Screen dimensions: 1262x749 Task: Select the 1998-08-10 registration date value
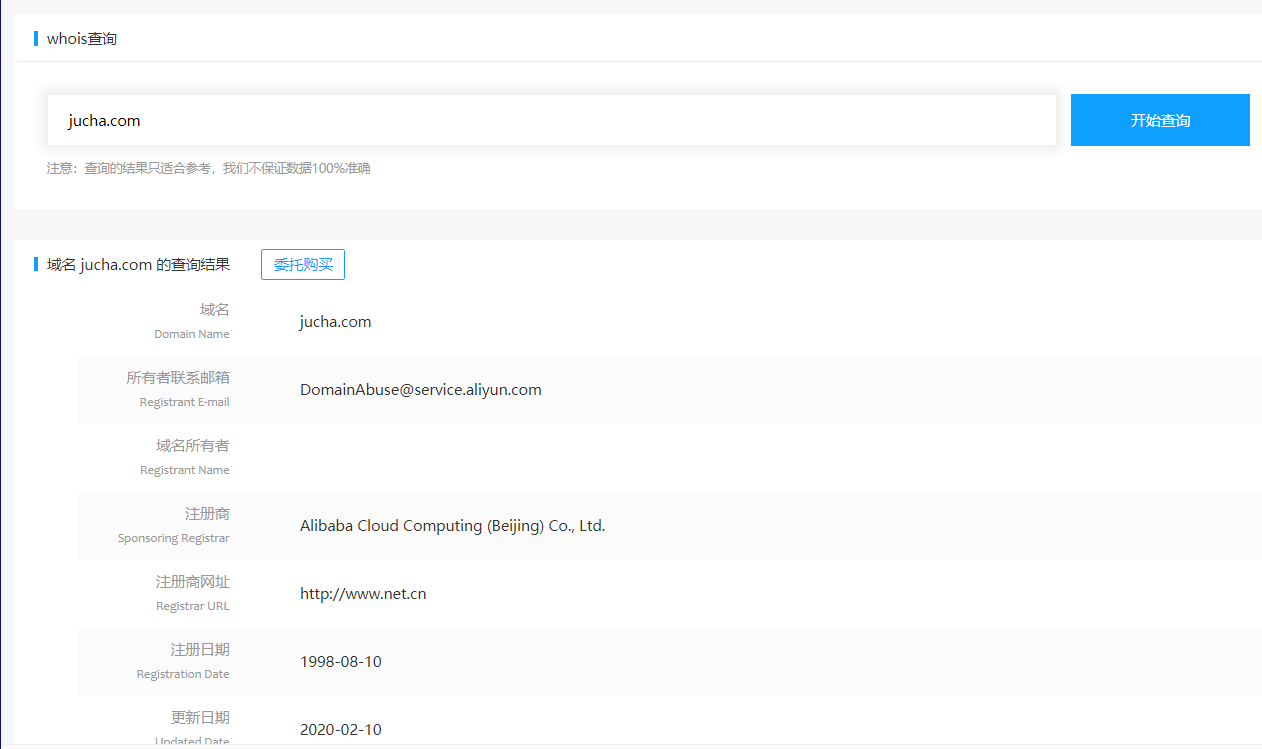click(341, 662)
